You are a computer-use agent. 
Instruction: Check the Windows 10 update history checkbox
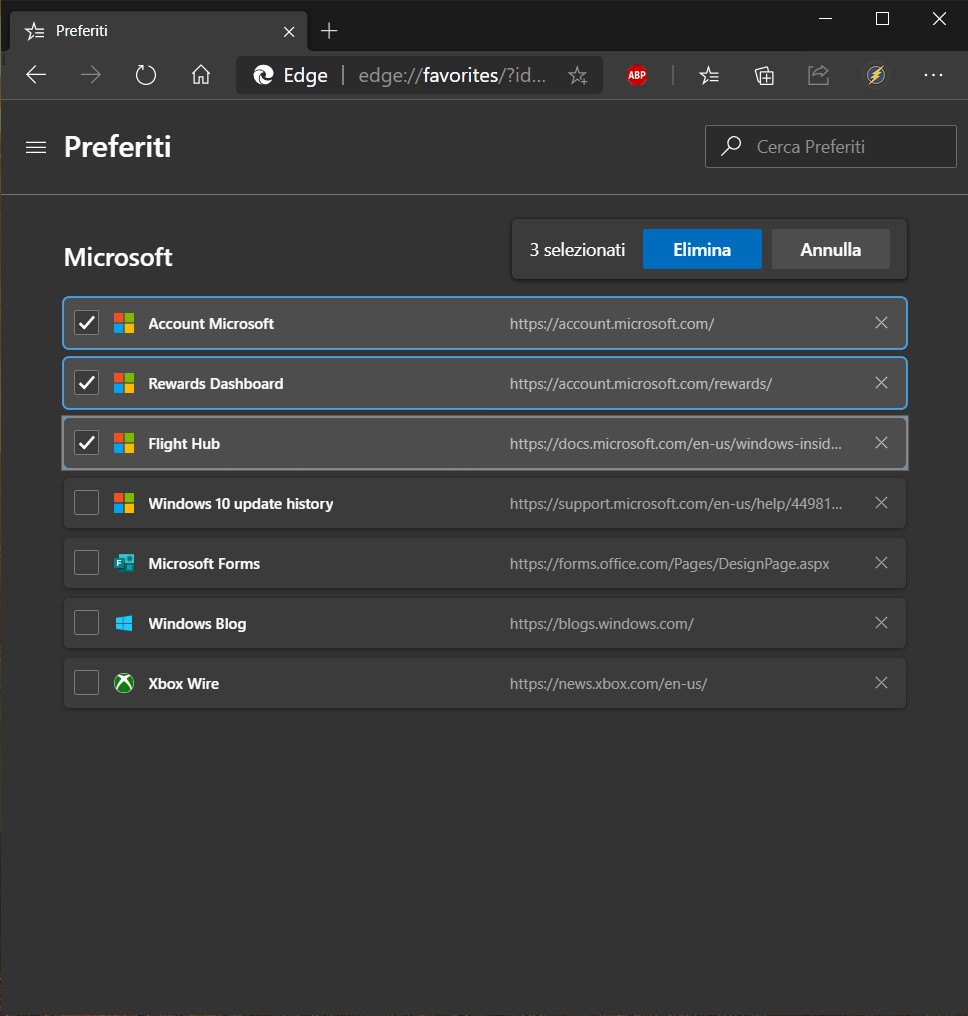coord(86,503)
